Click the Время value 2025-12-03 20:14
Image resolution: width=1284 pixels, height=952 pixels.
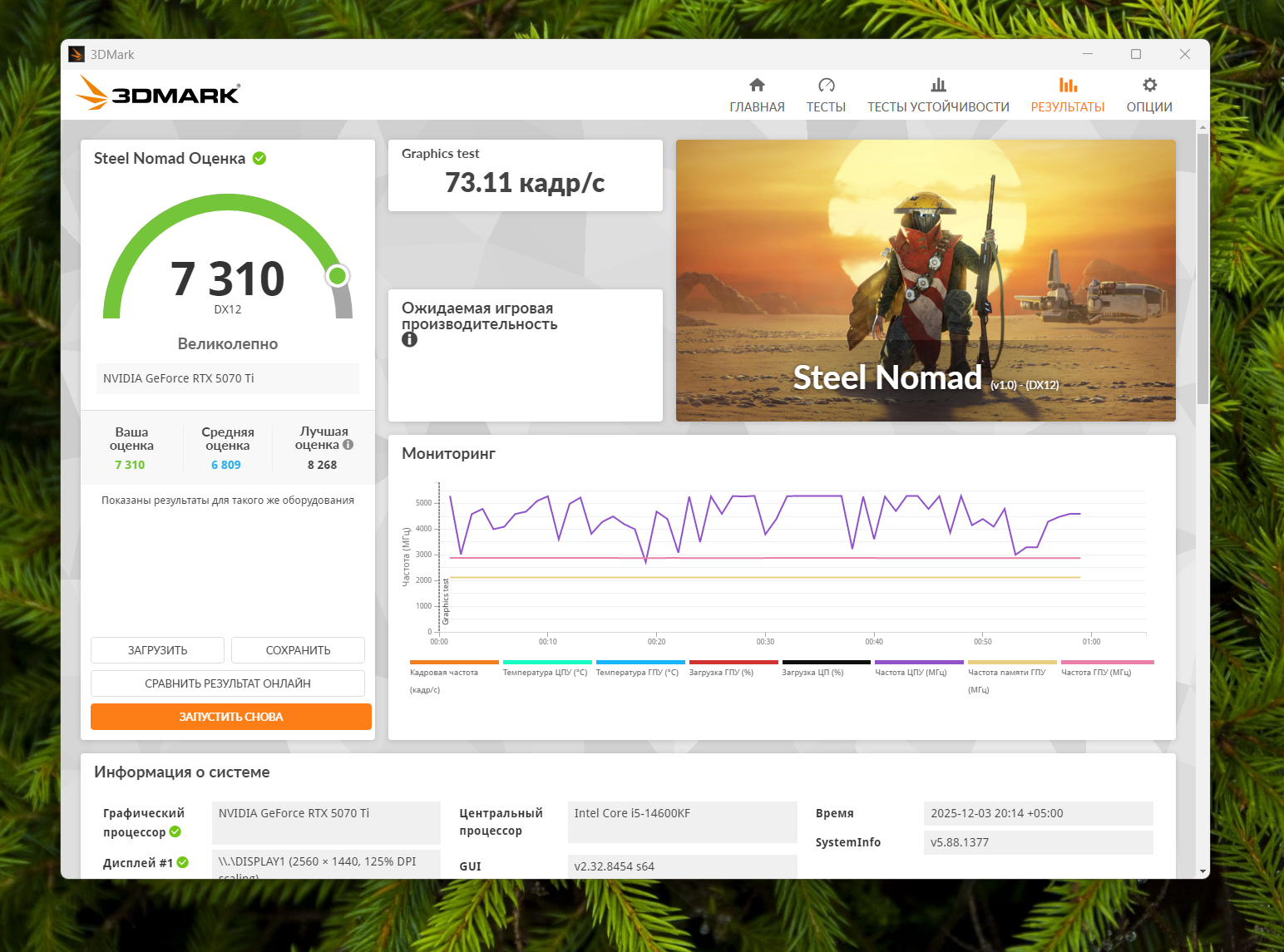[1038, 813]
